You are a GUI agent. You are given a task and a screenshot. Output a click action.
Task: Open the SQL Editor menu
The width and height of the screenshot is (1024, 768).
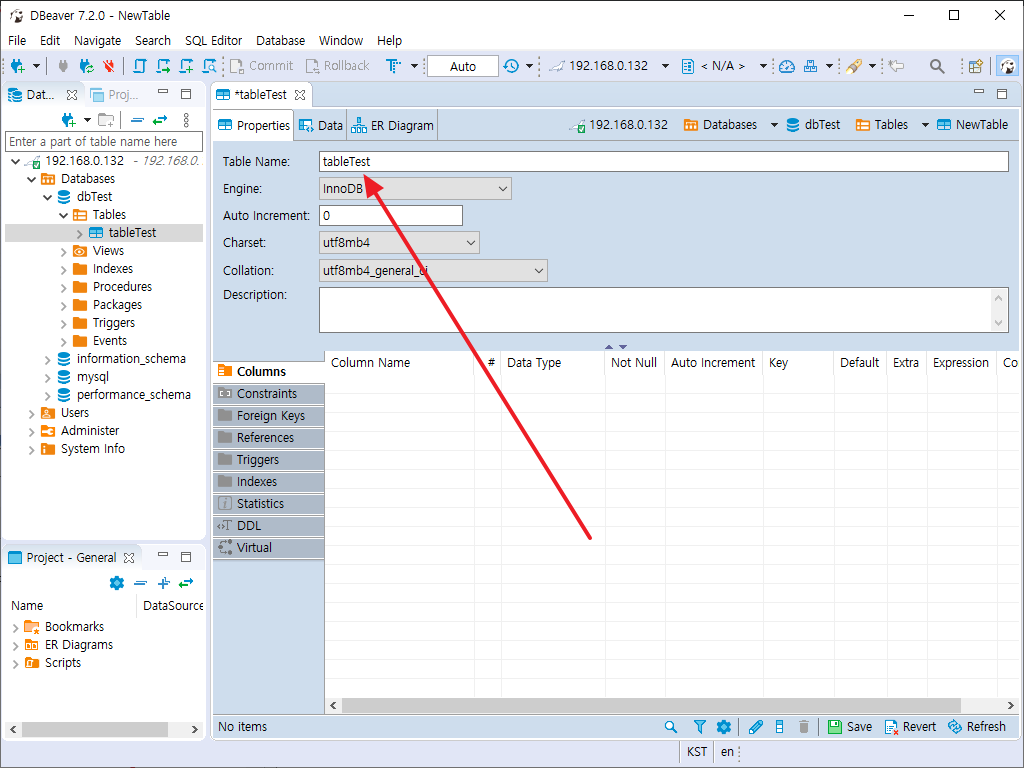tap(214, 40)
